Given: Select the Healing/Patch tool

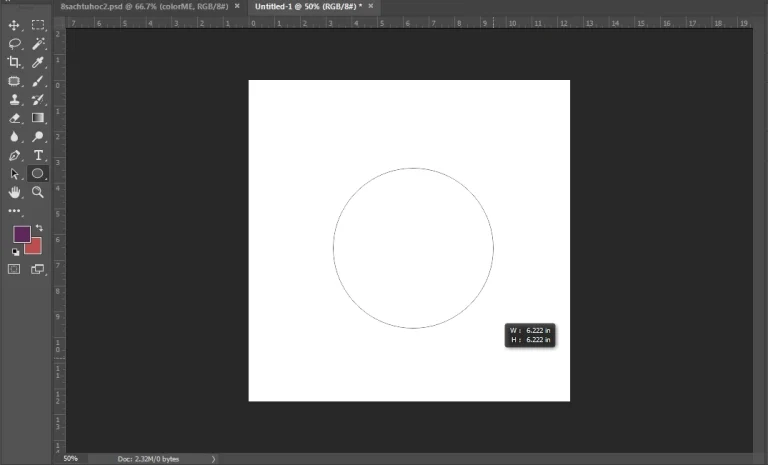Looking at the screenshot, I should coord(14,81).
